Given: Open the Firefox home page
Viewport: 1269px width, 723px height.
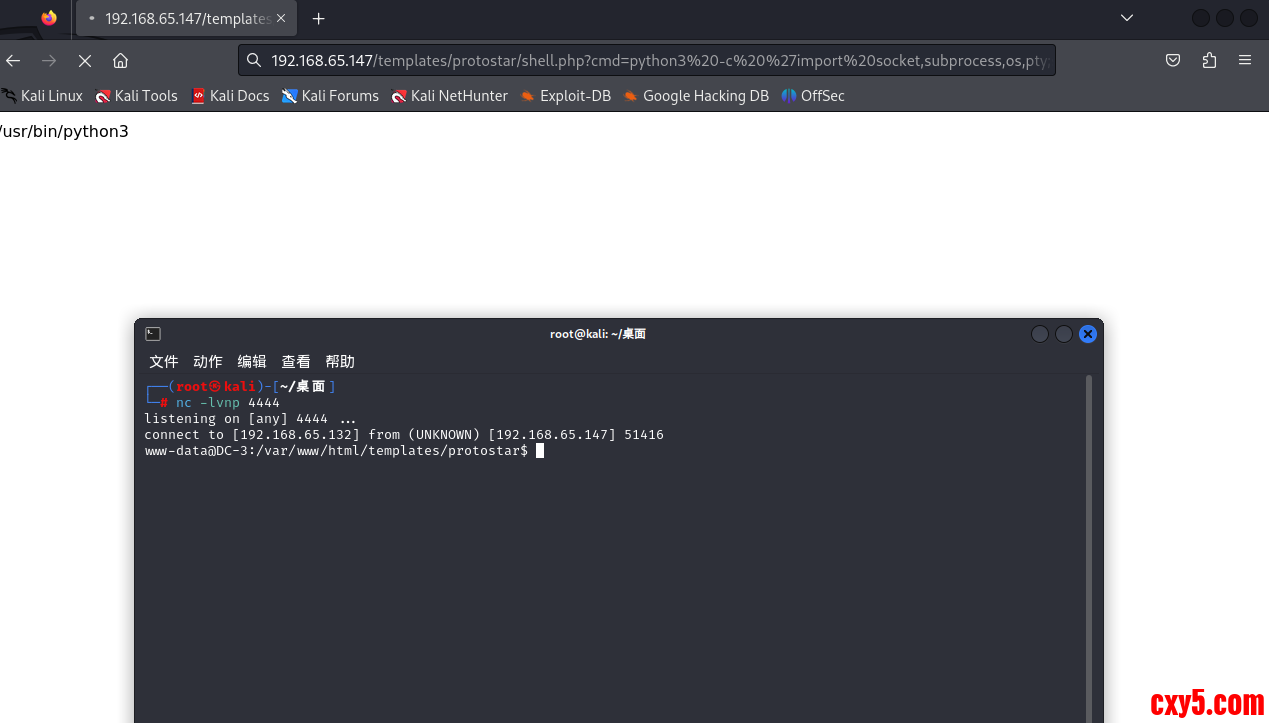Looking at the screenshot, I should (121, 61).
